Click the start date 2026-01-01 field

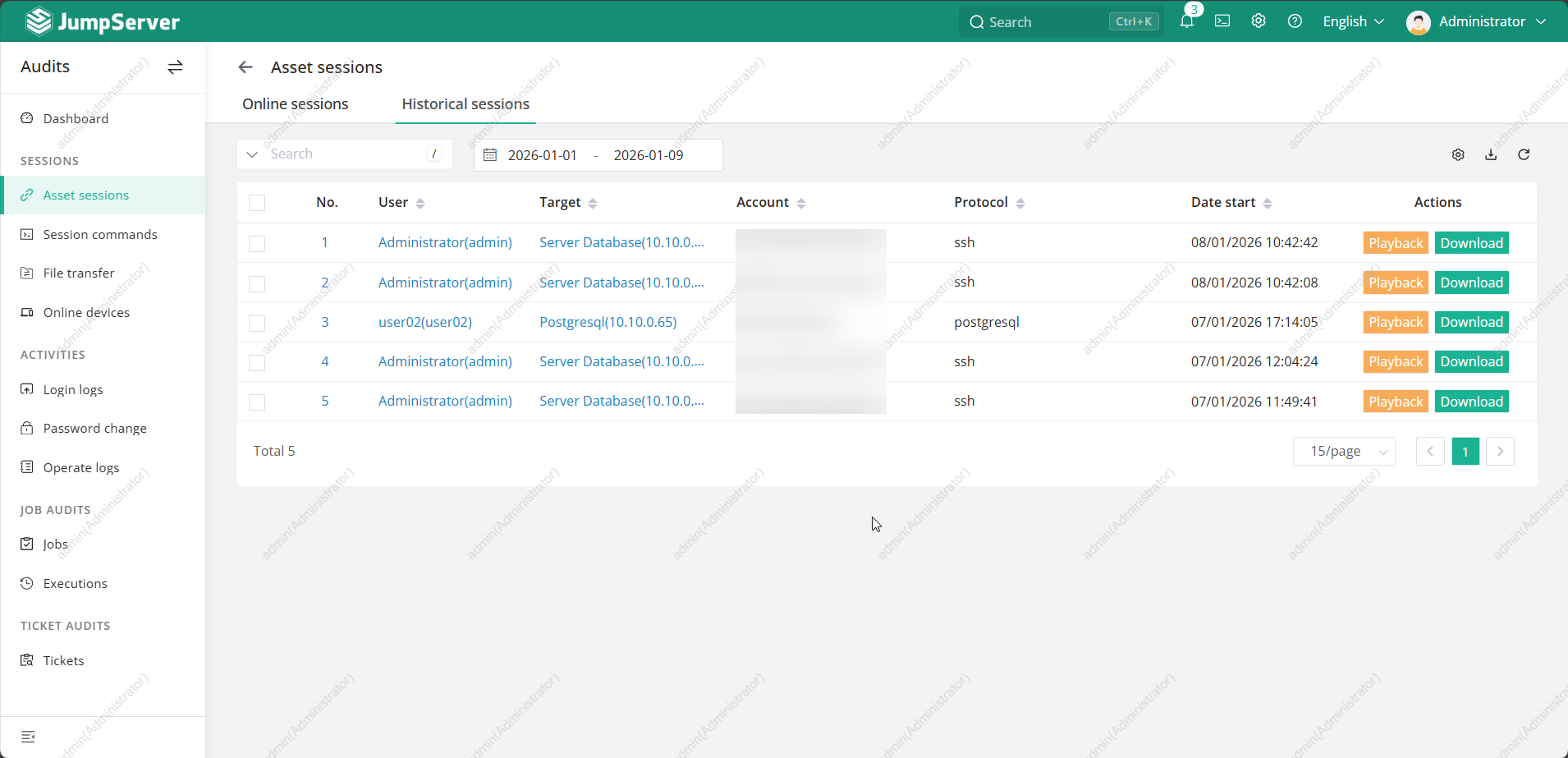tap(542, 155)
